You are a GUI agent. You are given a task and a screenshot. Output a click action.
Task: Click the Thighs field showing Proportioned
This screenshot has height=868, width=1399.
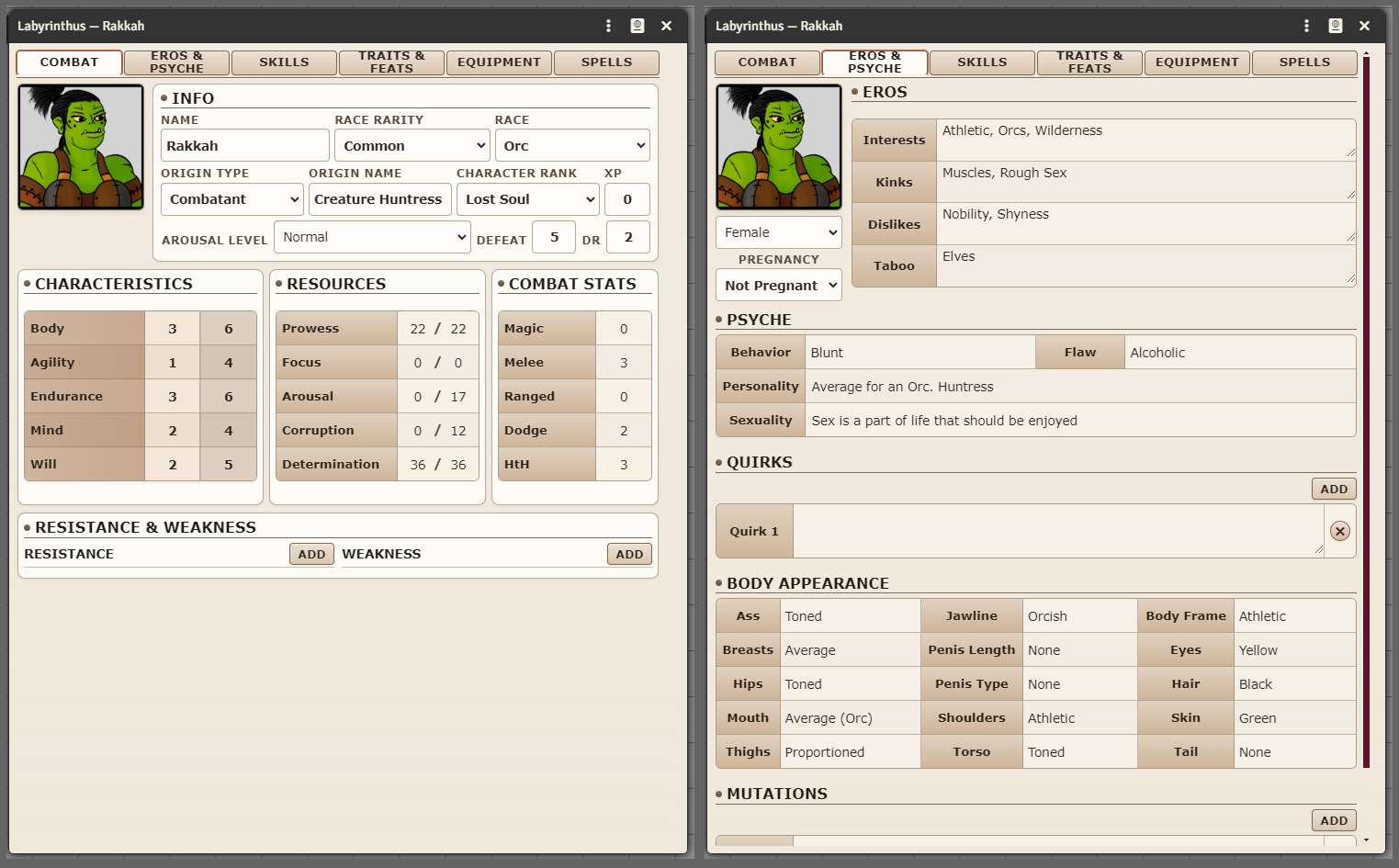[850, 752]
